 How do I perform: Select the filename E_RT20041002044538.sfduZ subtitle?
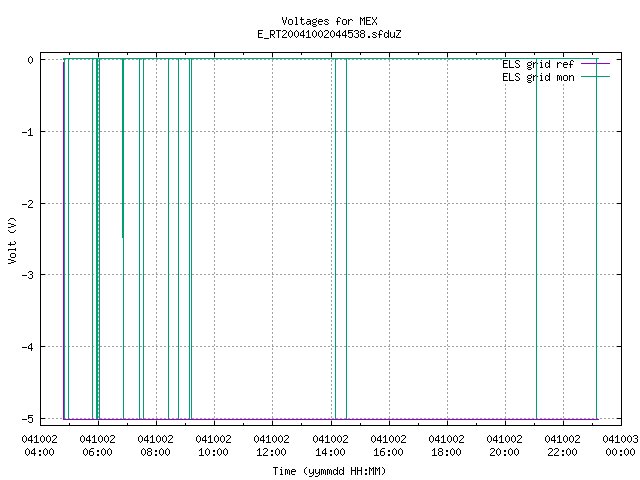pos(329,34)
